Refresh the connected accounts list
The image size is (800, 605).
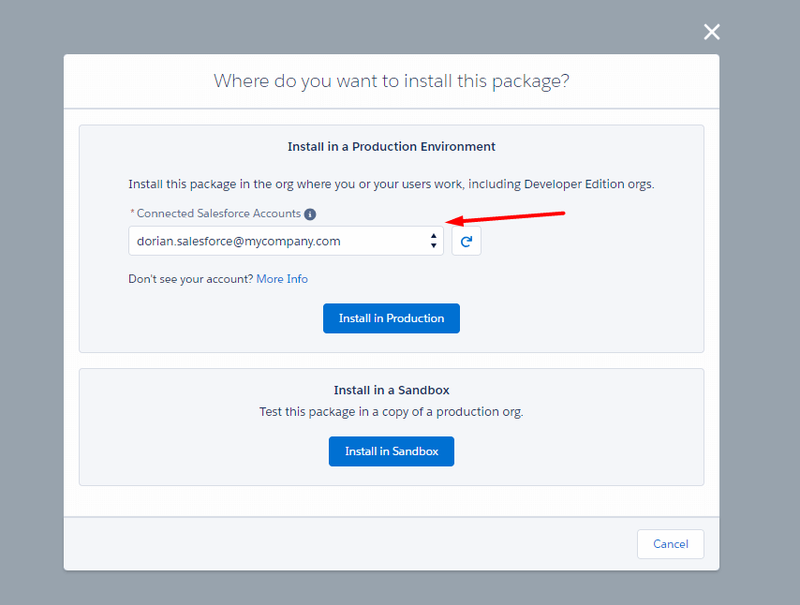click(x=466, y=241)
